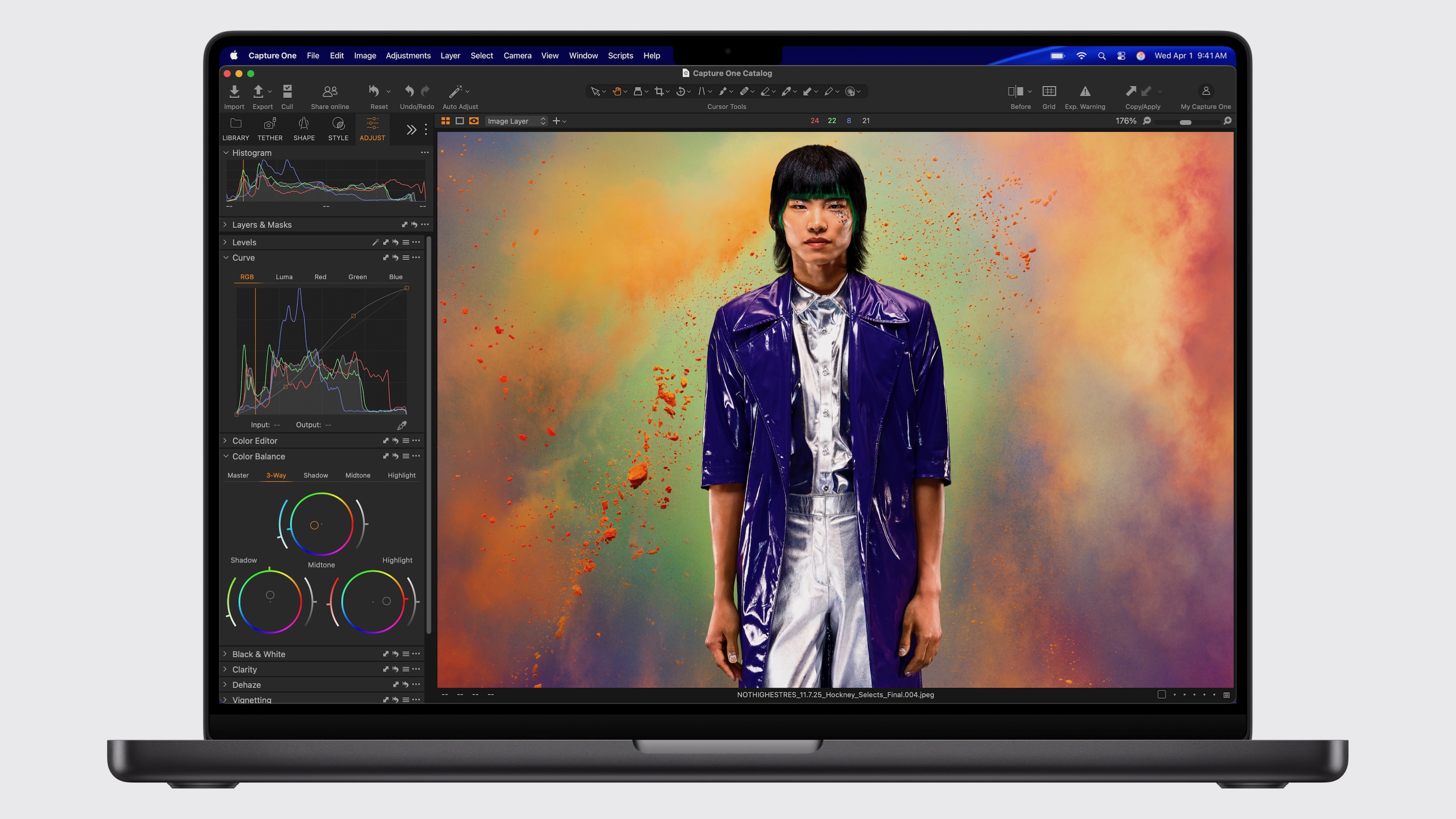Image resolution: width=1456 pixels, height=819 pixels.
Task: Expand the Color Editor panel
Action: click(254, 440)
